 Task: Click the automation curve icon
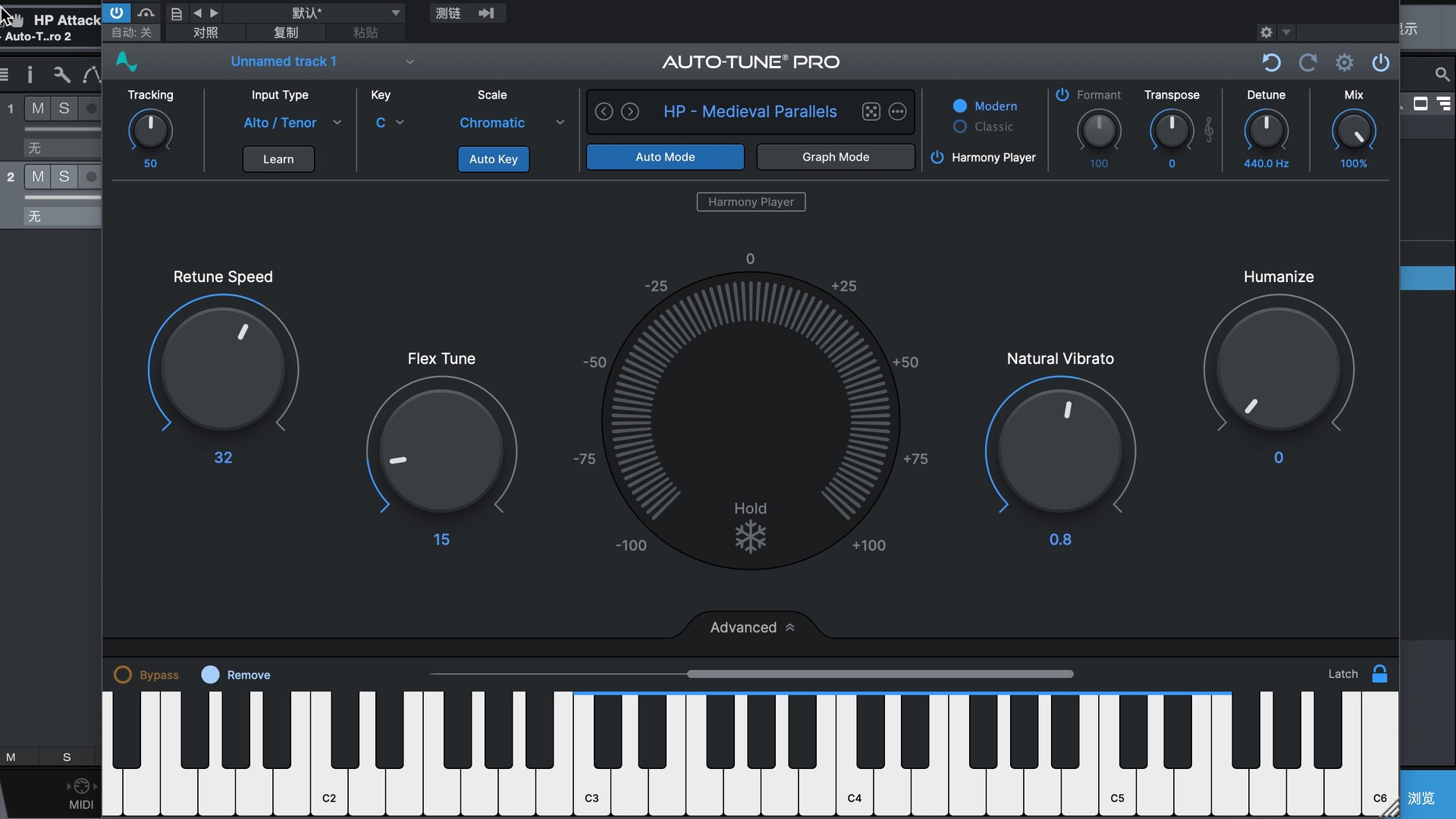(x=92, y=74)
